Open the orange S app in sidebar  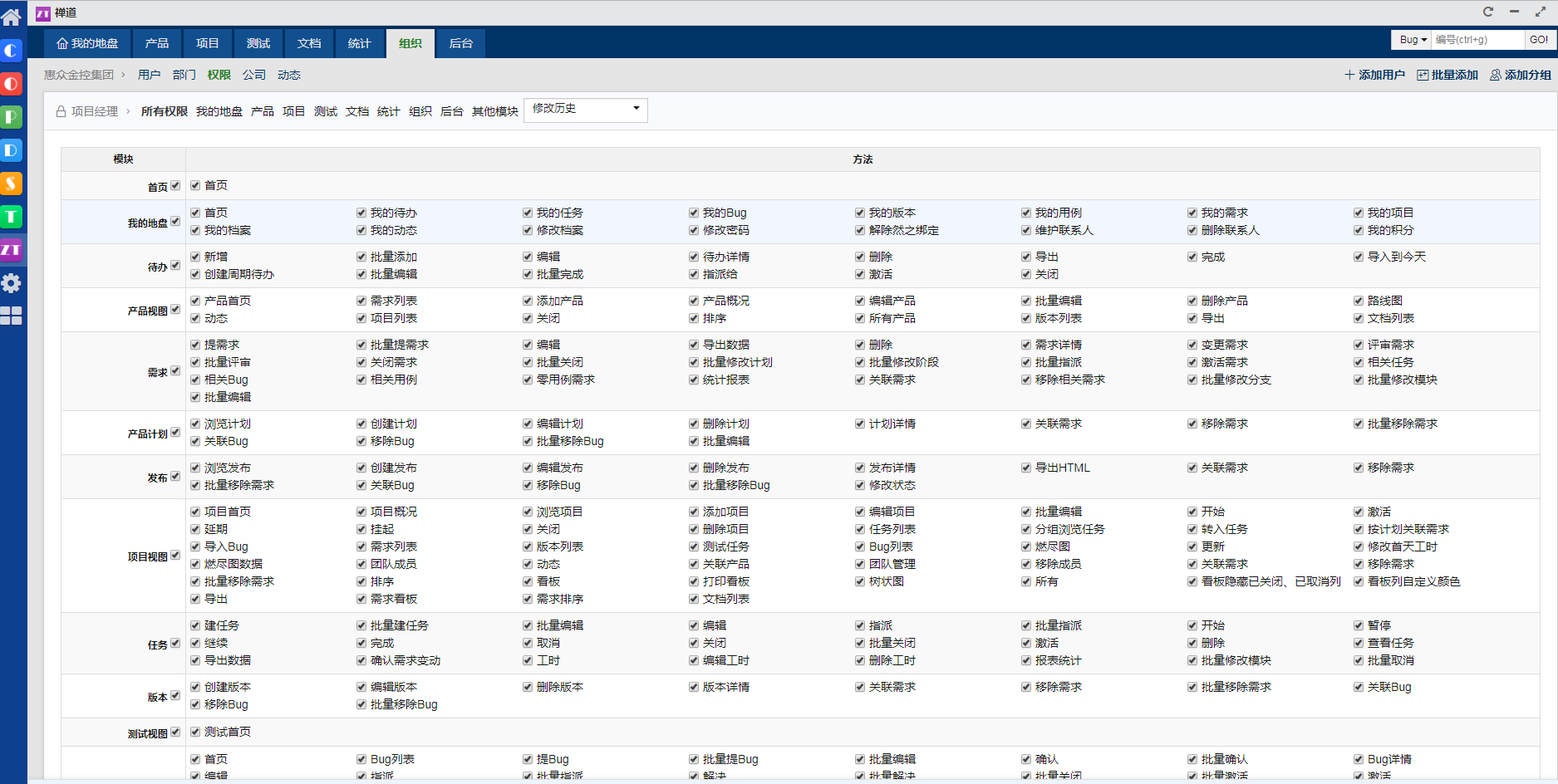coord(12,184)
